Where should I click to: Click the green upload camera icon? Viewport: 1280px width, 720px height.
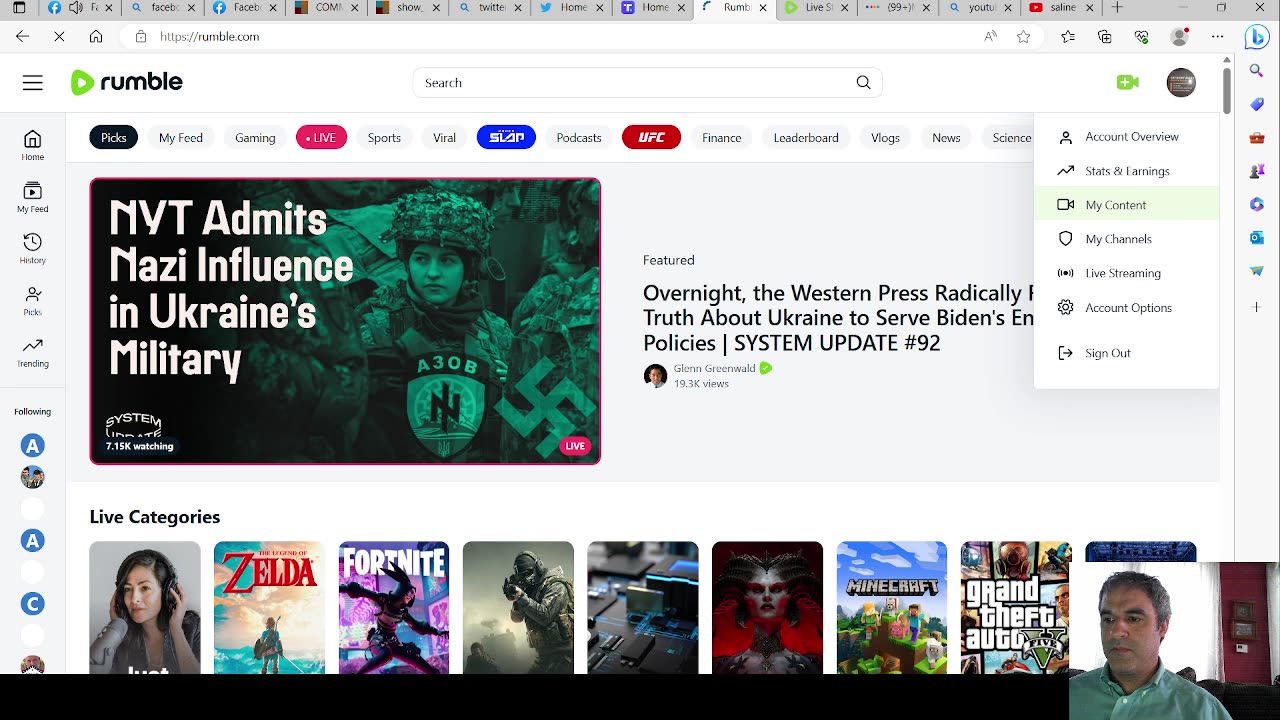coord(1128,83)
